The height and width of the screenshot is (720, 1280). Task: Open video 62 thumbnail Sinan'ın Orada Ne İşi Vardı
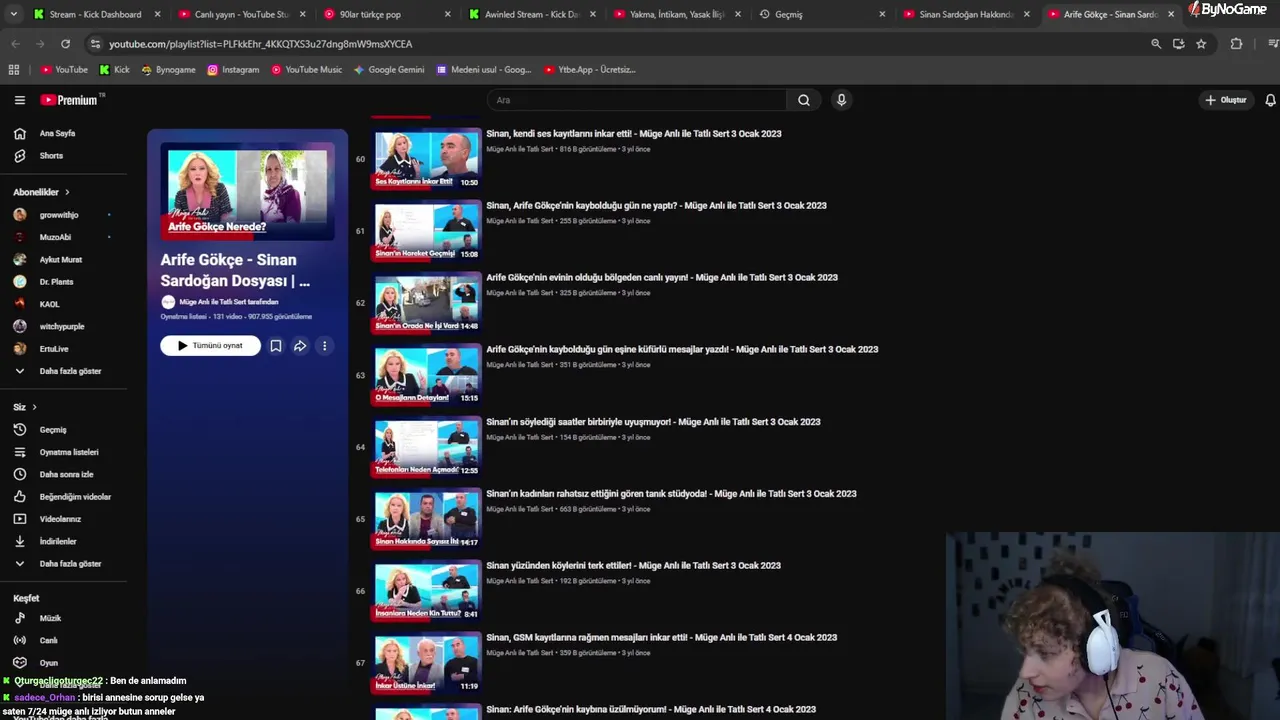pyautogui.click(x=427, y=303)
